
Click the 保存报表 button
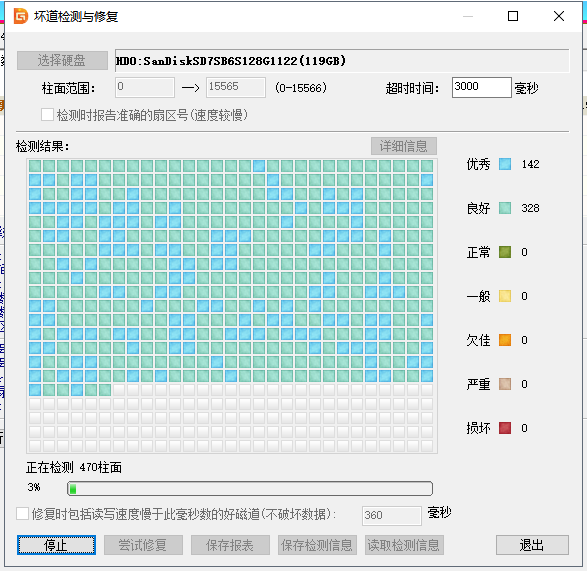[230, 545]
